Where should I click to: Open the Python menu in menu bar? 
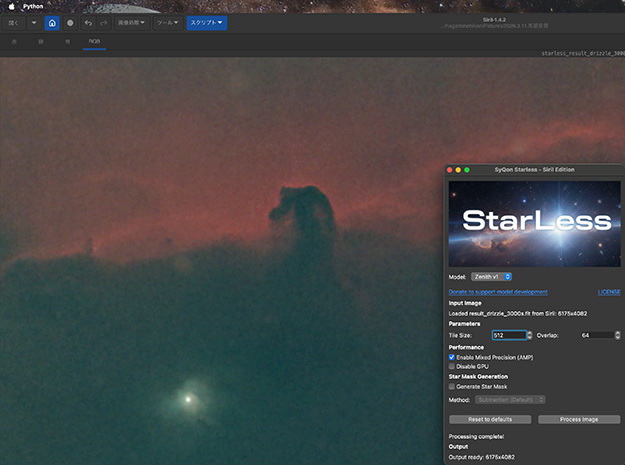coord(35,5)
